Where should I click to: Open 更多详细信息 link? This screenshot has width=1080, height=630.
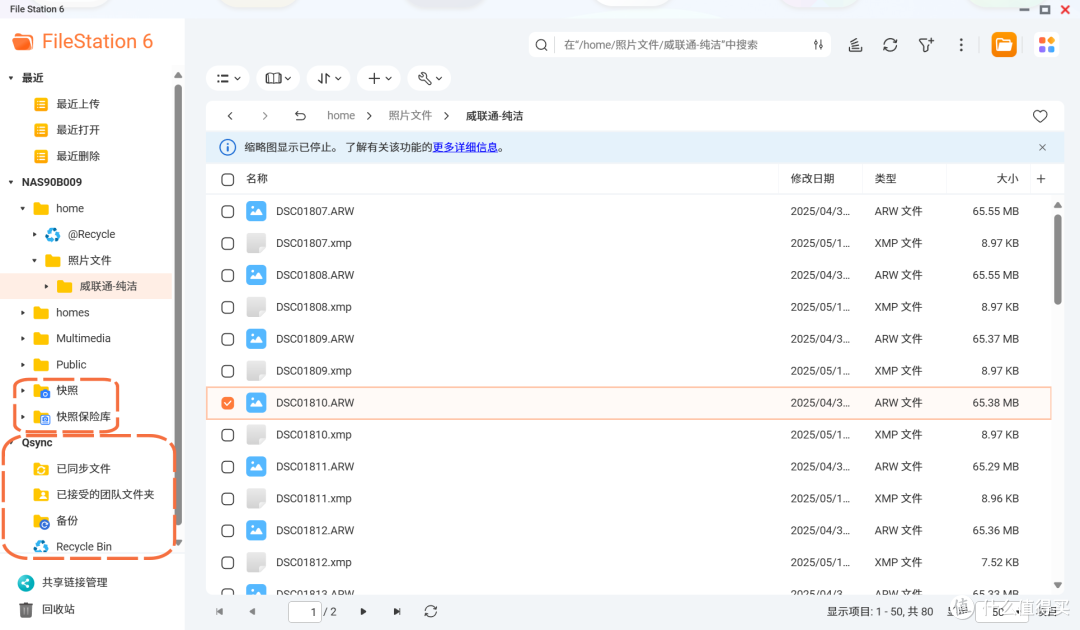465,147
